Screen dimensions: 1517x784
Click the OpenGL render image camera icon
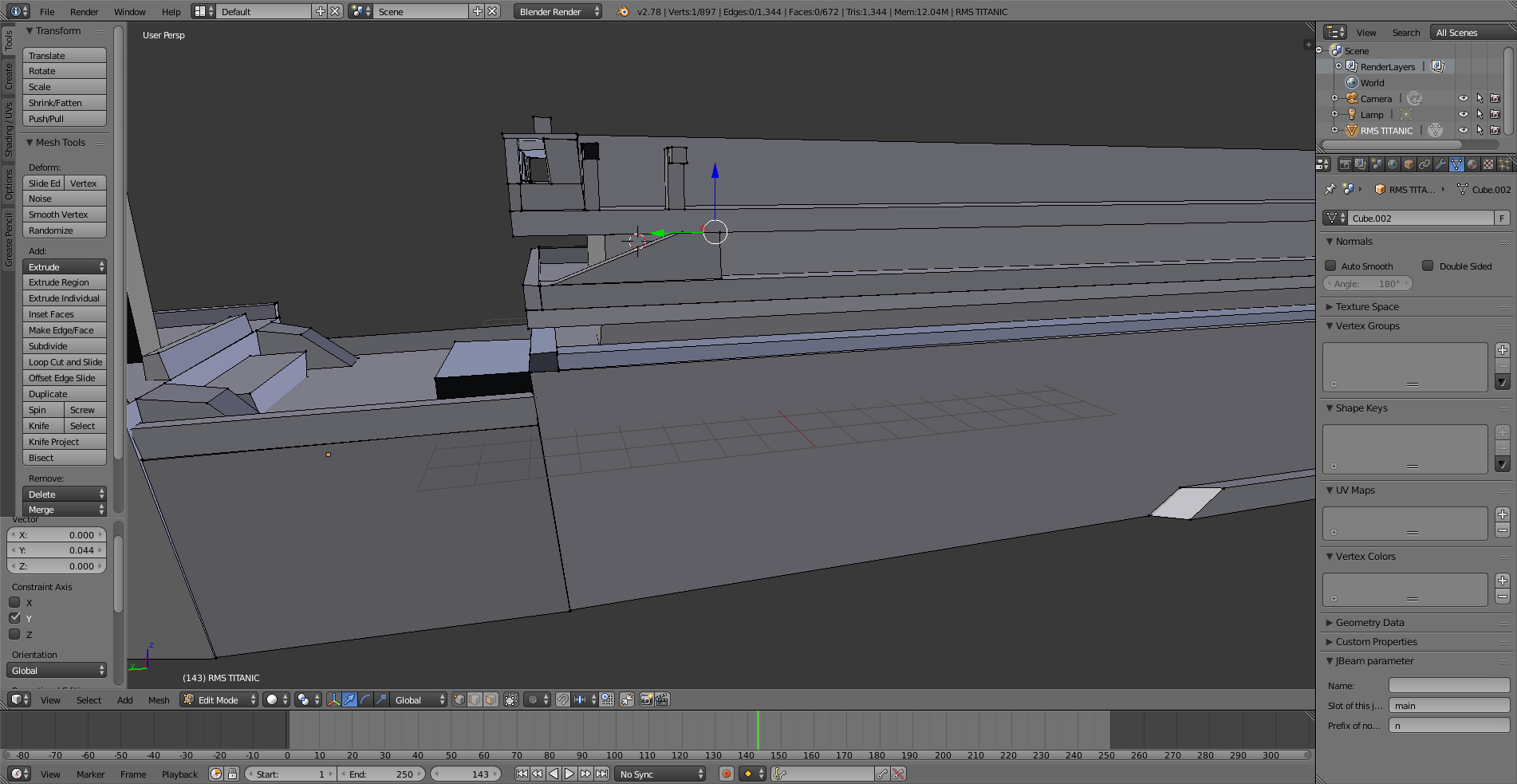[646, 699]
